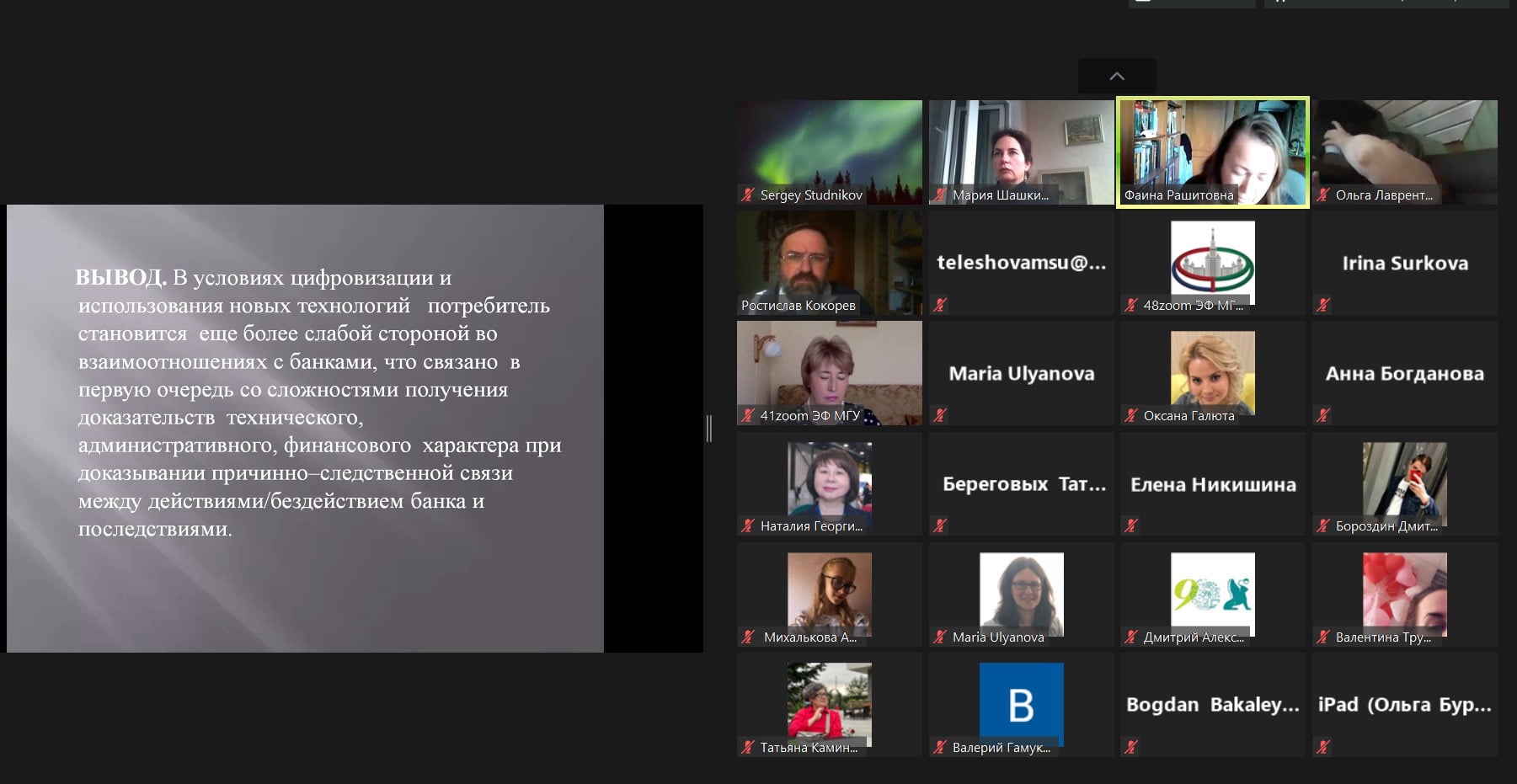The height and width of the screenshot is (784, 1517).
Task: Click the Sergey Studnikov name label
Action: coord(811,195)
